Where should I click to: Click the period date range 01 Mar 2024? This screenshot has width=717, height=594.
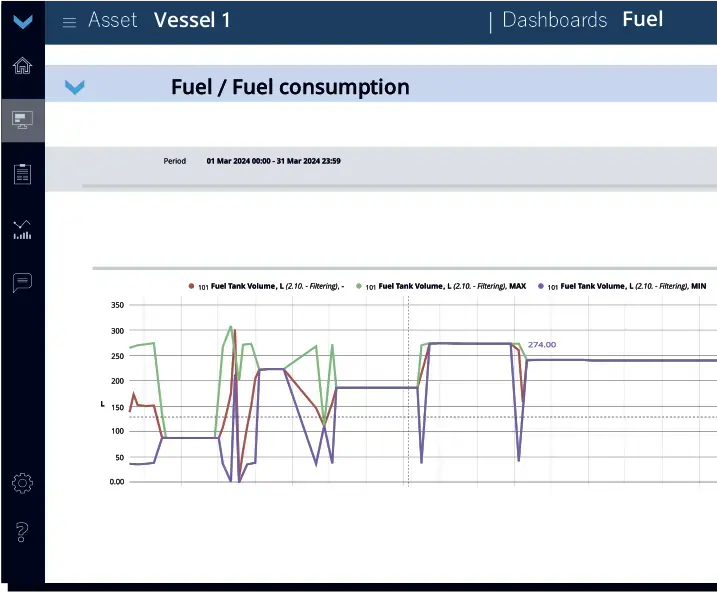(273, 160)
